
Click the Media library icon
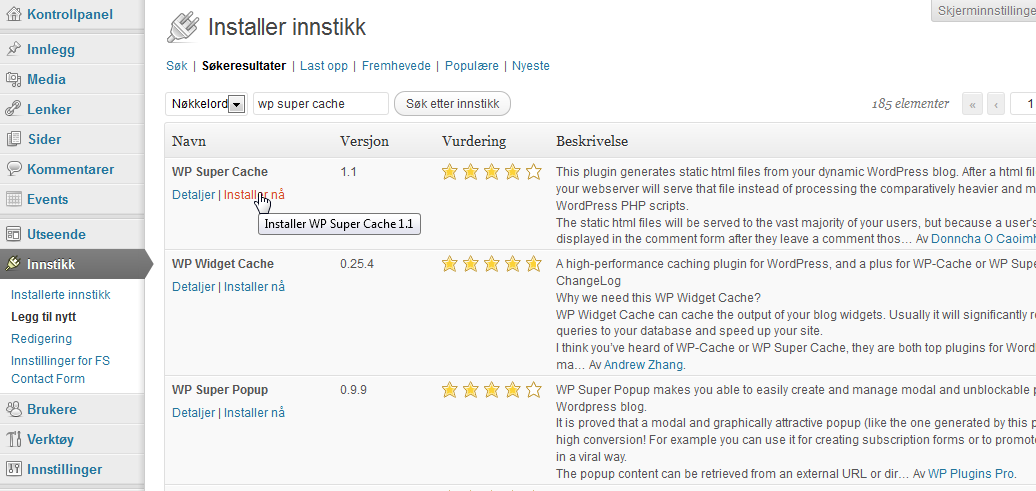(x=13, y=79)
